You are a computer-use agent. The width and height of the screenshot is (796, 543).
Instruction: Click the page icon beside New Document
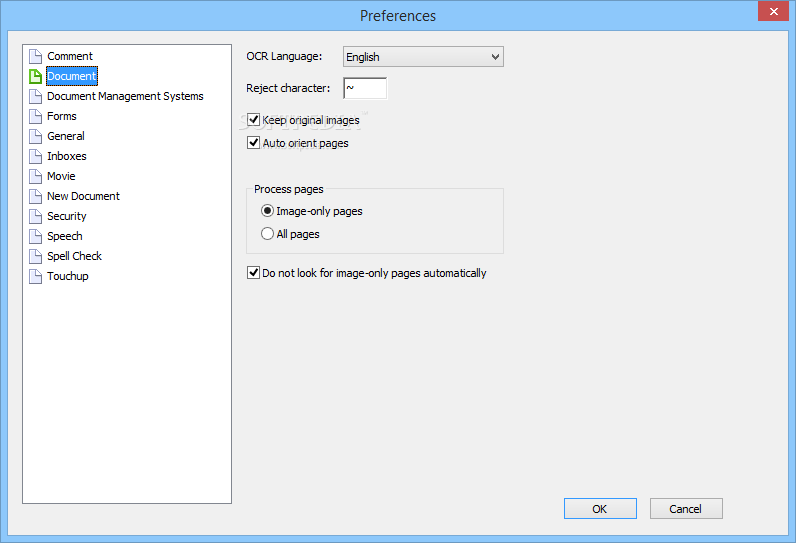pos(35,196)
